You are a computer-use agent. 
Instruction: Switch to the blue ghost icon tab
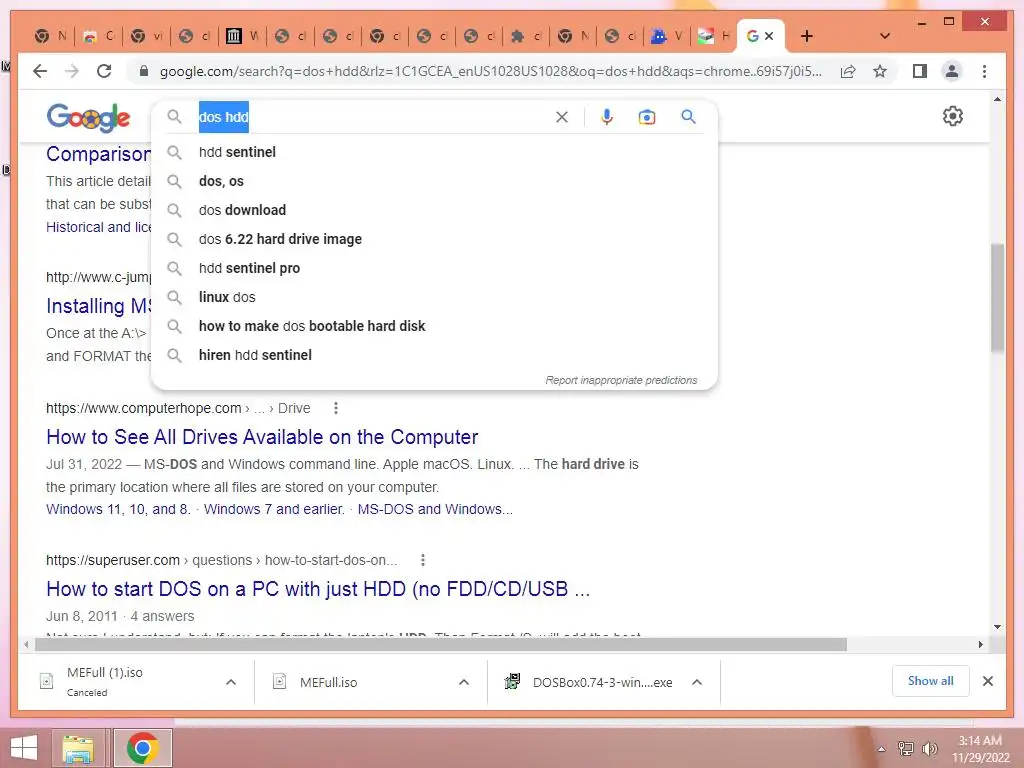[667, 36]
